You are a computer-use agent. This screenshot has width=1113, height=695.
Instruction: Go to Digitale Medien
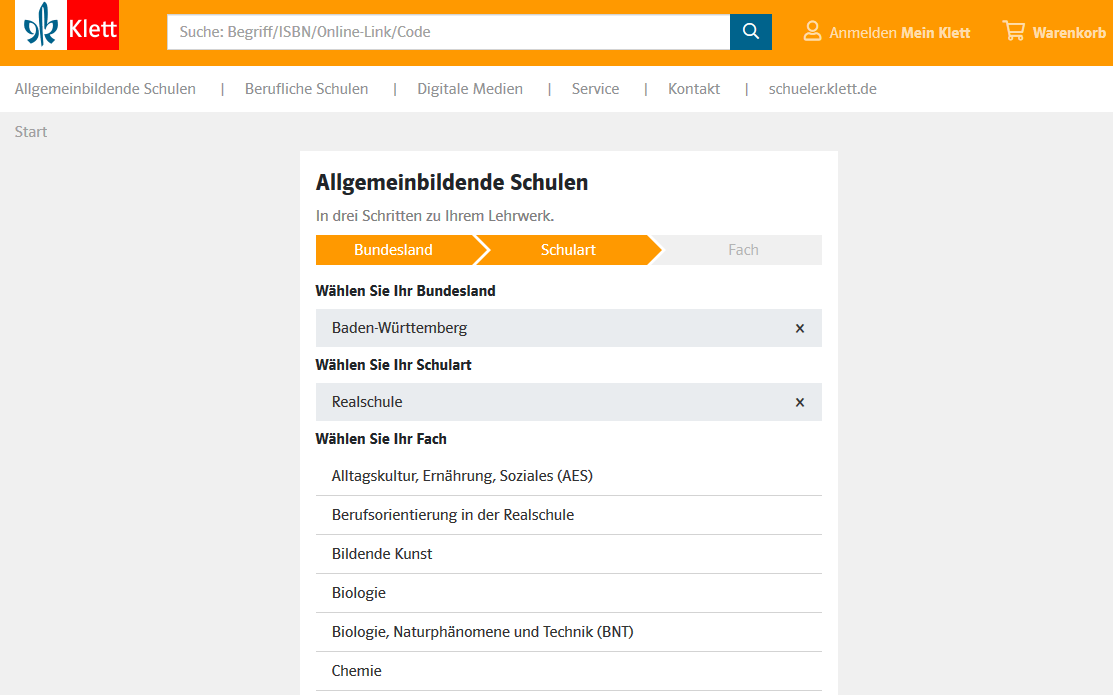click(470, 89)
